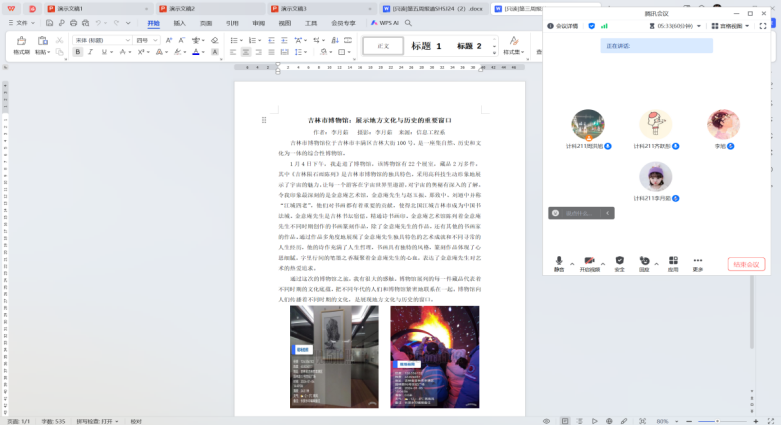The height and width of the screenshot is (425, 782).
Task: Expand the audio options arrow beside 静音
Action: click(x=572, y=261)
